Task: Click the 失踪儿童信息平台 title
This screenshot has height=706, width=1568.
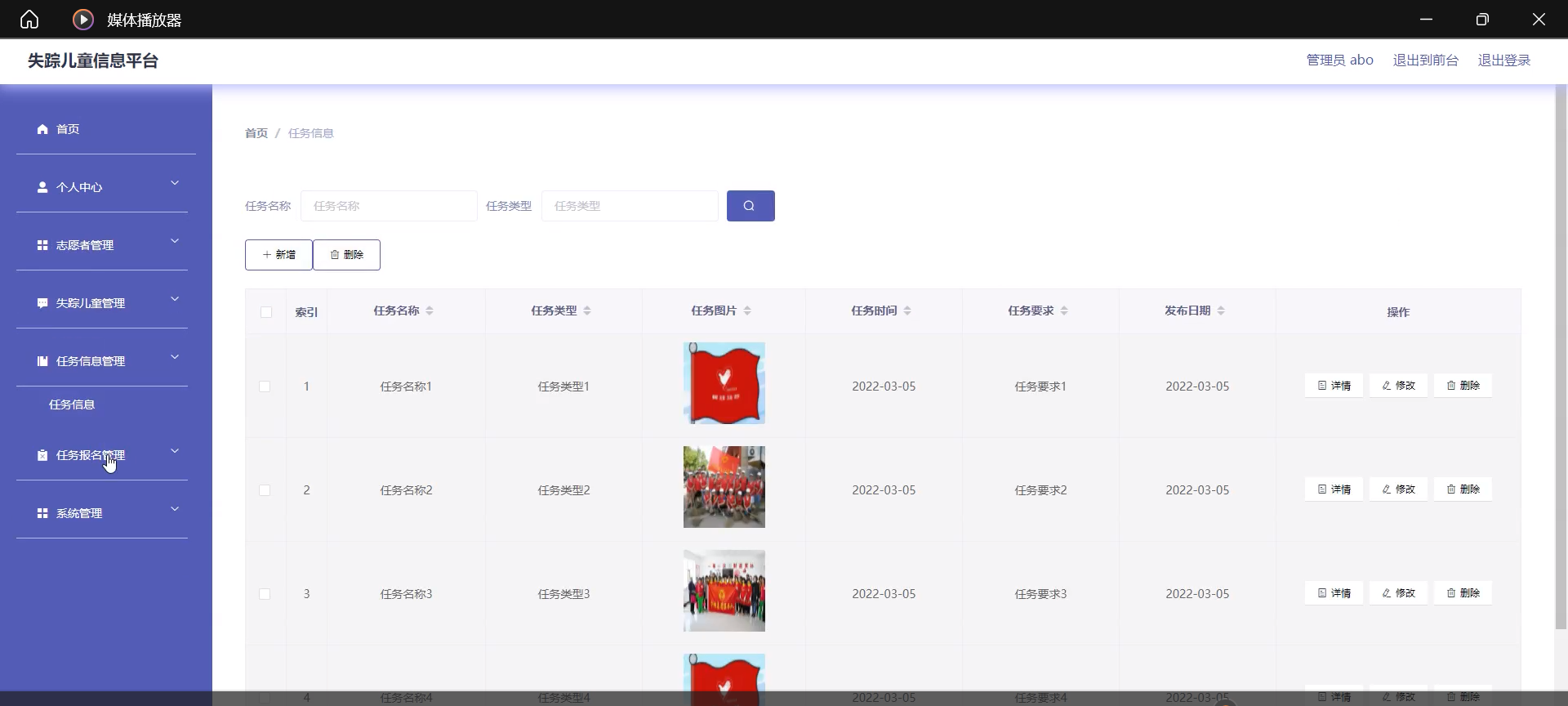Action: (93, 60)
